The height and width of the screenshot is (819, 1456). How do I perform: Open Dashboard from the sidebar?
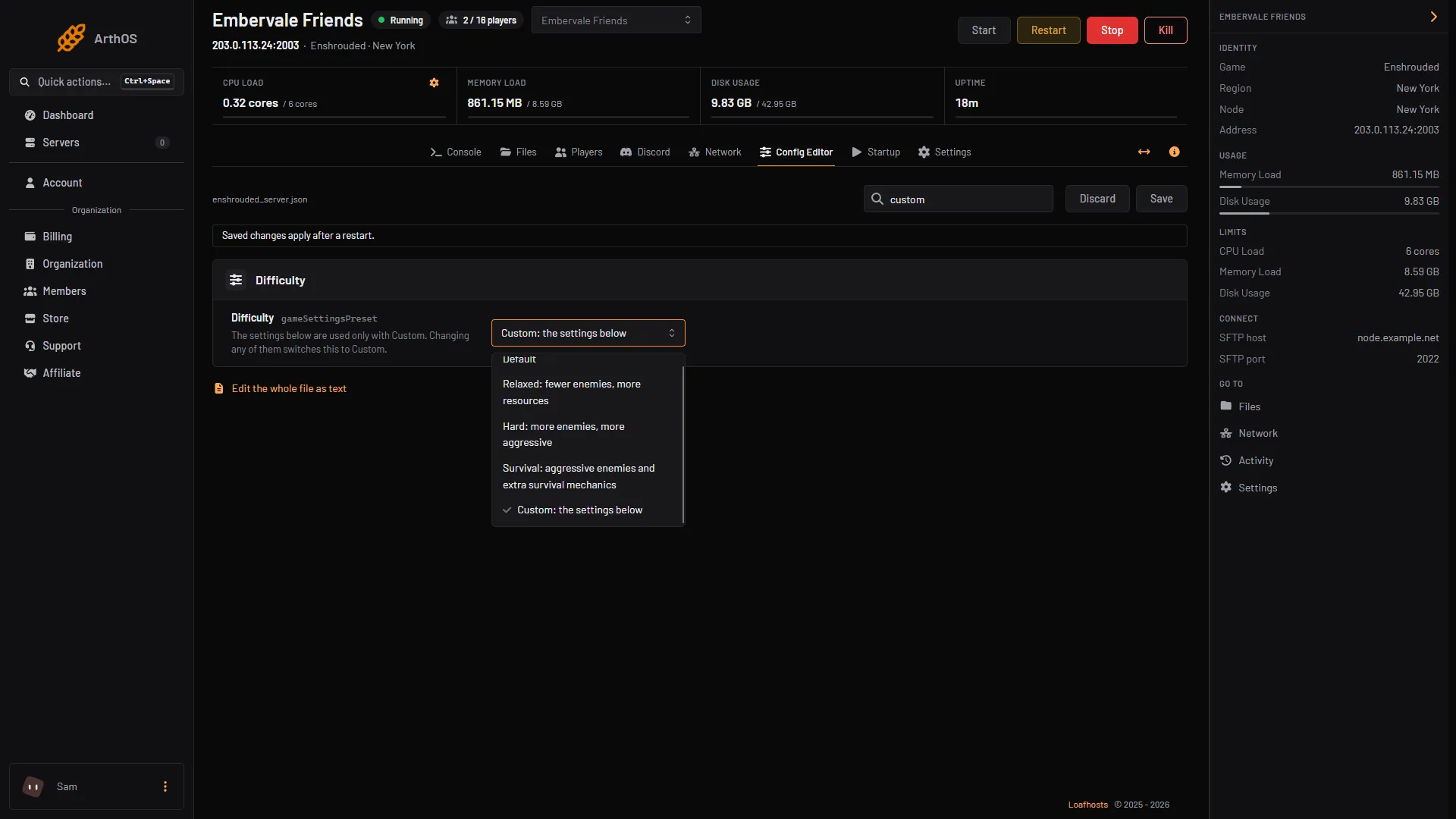tap(96, 115)
